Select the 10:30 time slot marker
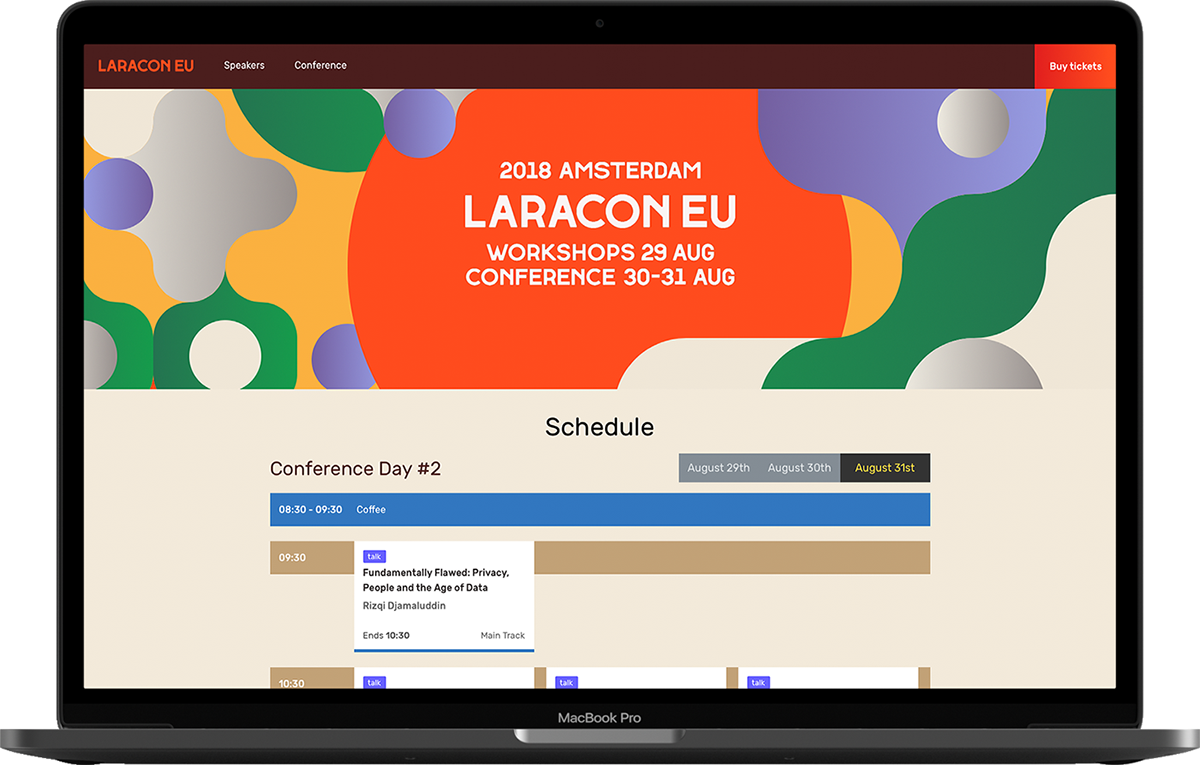Image resolution: width=1200 pixels, height=765 pixels. click(292, 683)
